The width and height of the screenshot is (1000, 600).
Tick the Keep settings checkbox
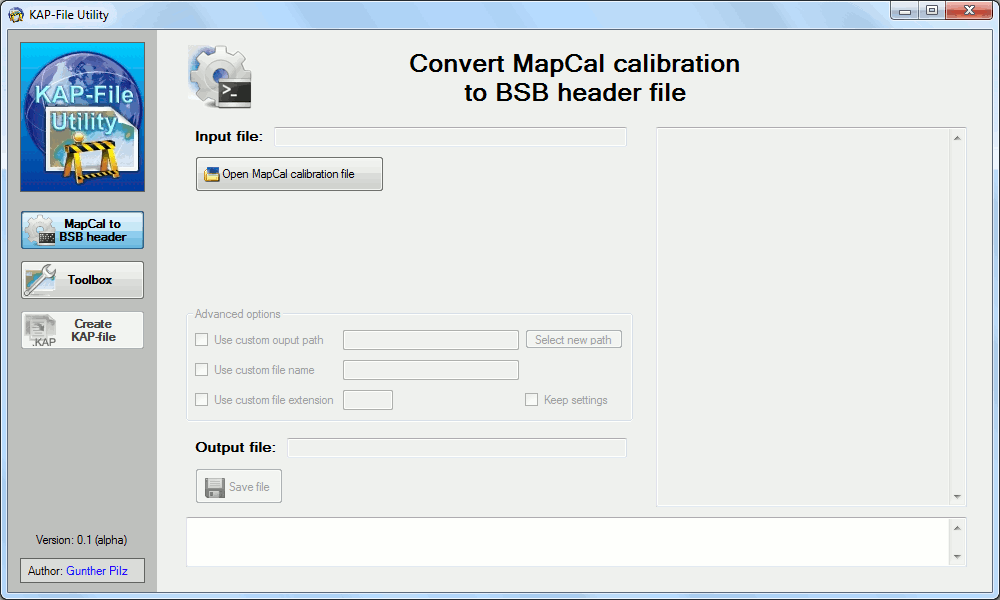[532, 400]
